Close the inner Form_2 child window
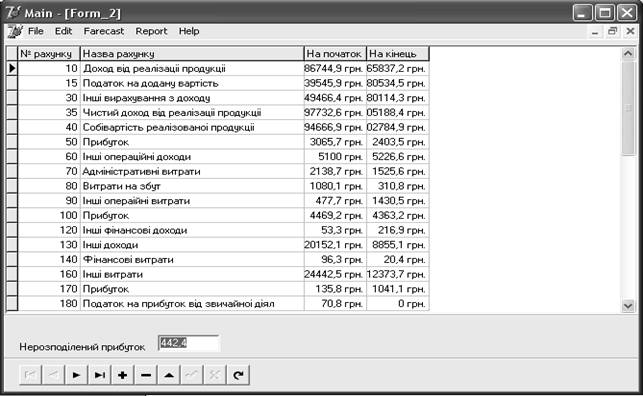 pos(630,31)
